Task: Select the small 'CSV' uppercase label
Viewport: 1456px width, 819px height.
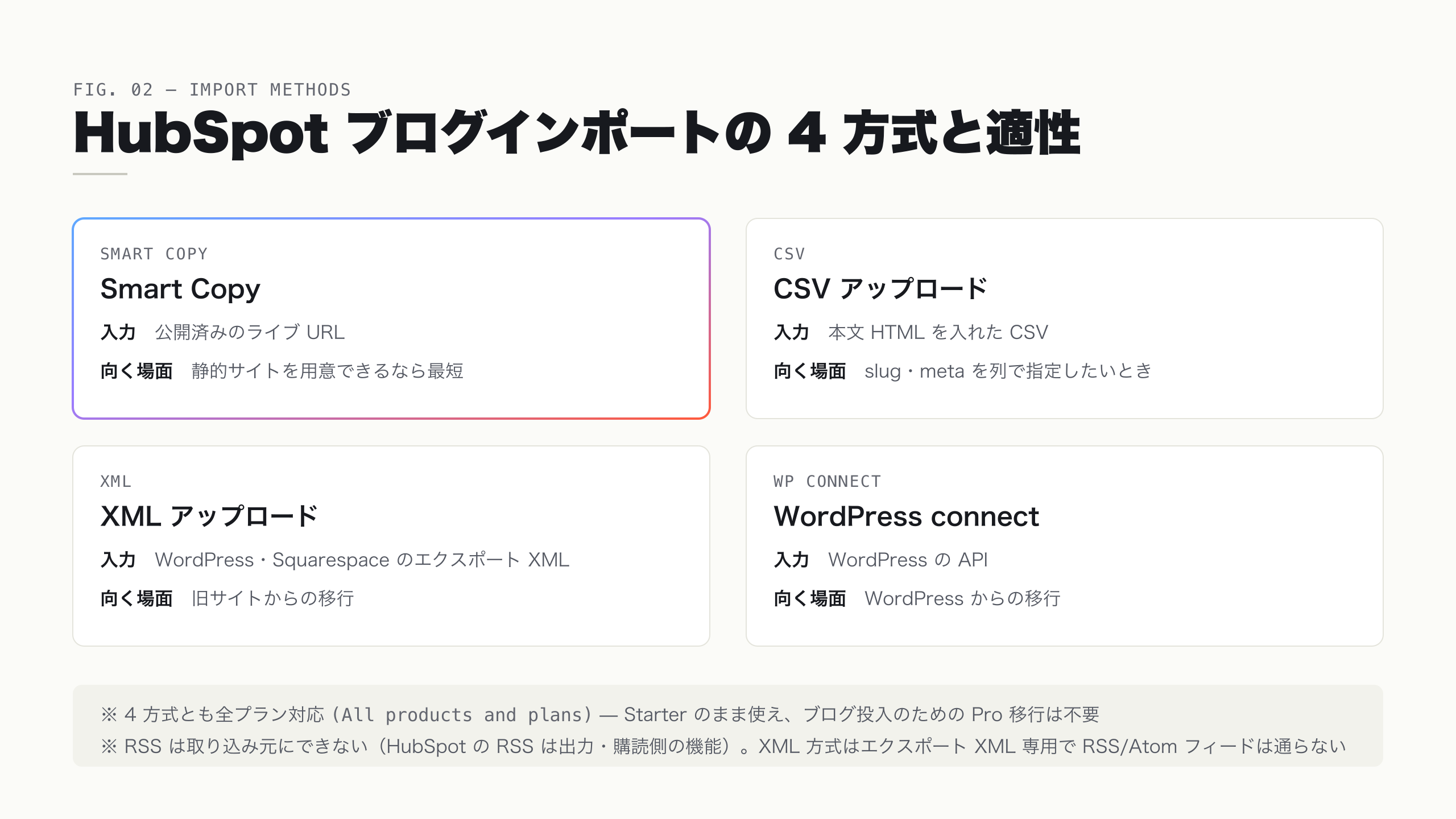Action: 789,254
